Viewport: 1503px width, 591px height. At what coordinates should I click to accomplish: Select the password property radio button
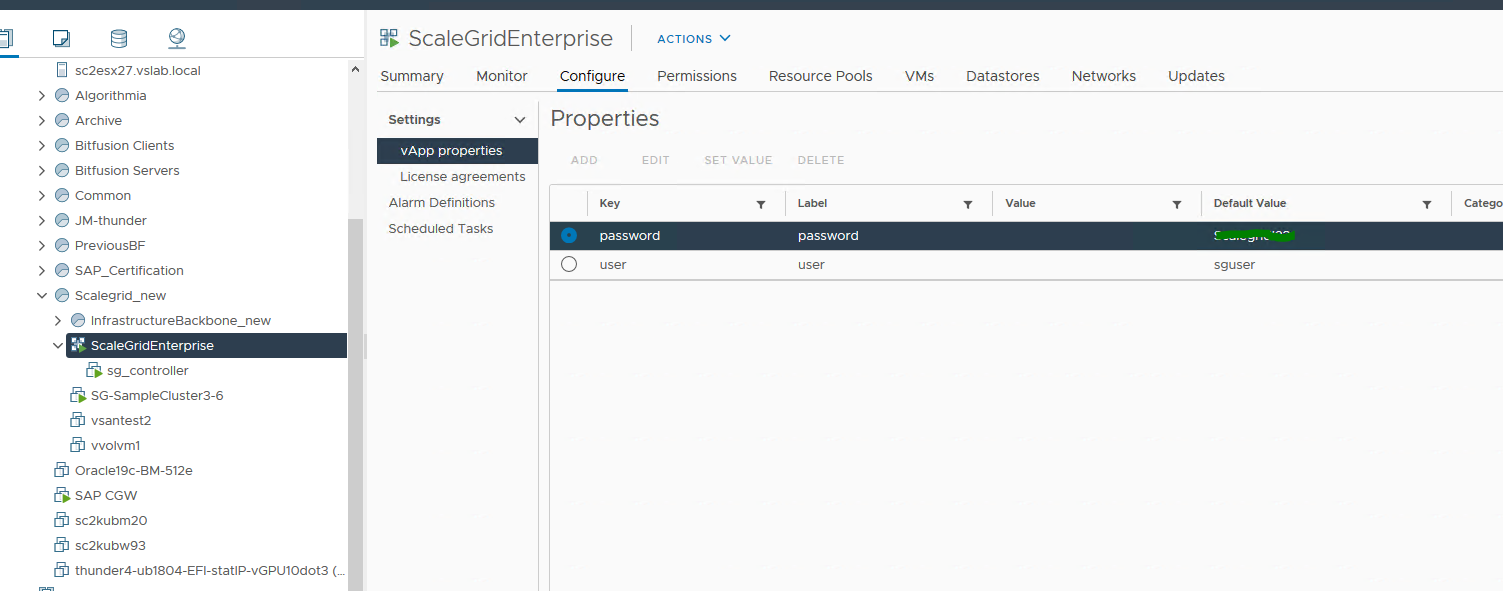(569, 236)
